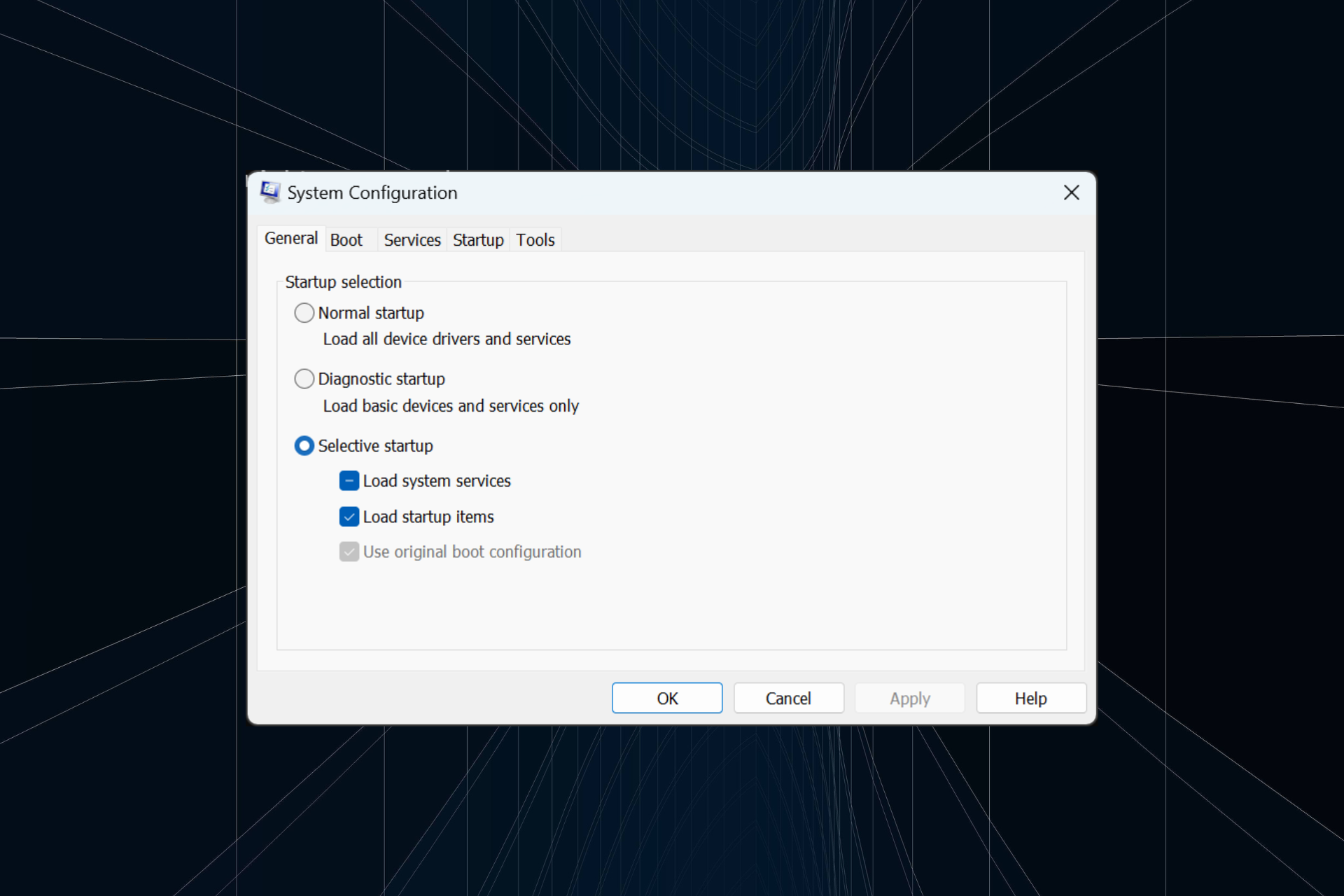Click the Apply button

pos(909,698)
